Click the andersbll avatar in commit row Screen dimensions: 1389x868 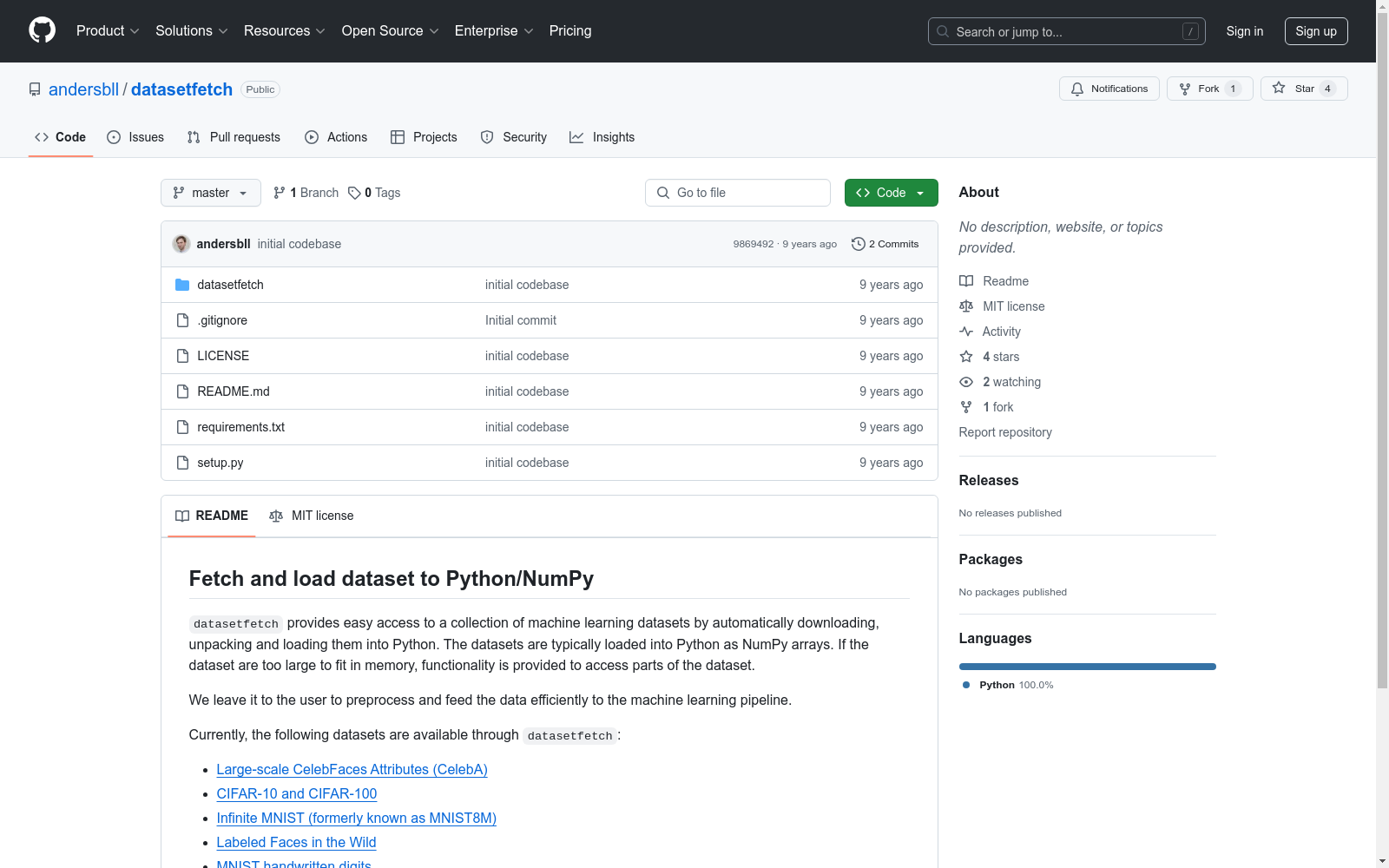click(x=181, y=244)
